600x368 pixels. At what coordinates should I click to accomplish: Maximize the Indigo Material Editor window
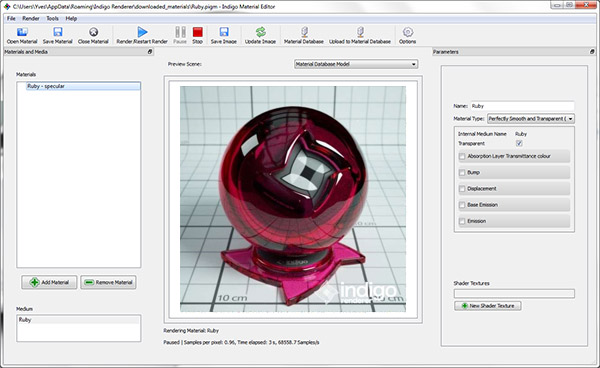pyautogui.click(x=569, y=5)
